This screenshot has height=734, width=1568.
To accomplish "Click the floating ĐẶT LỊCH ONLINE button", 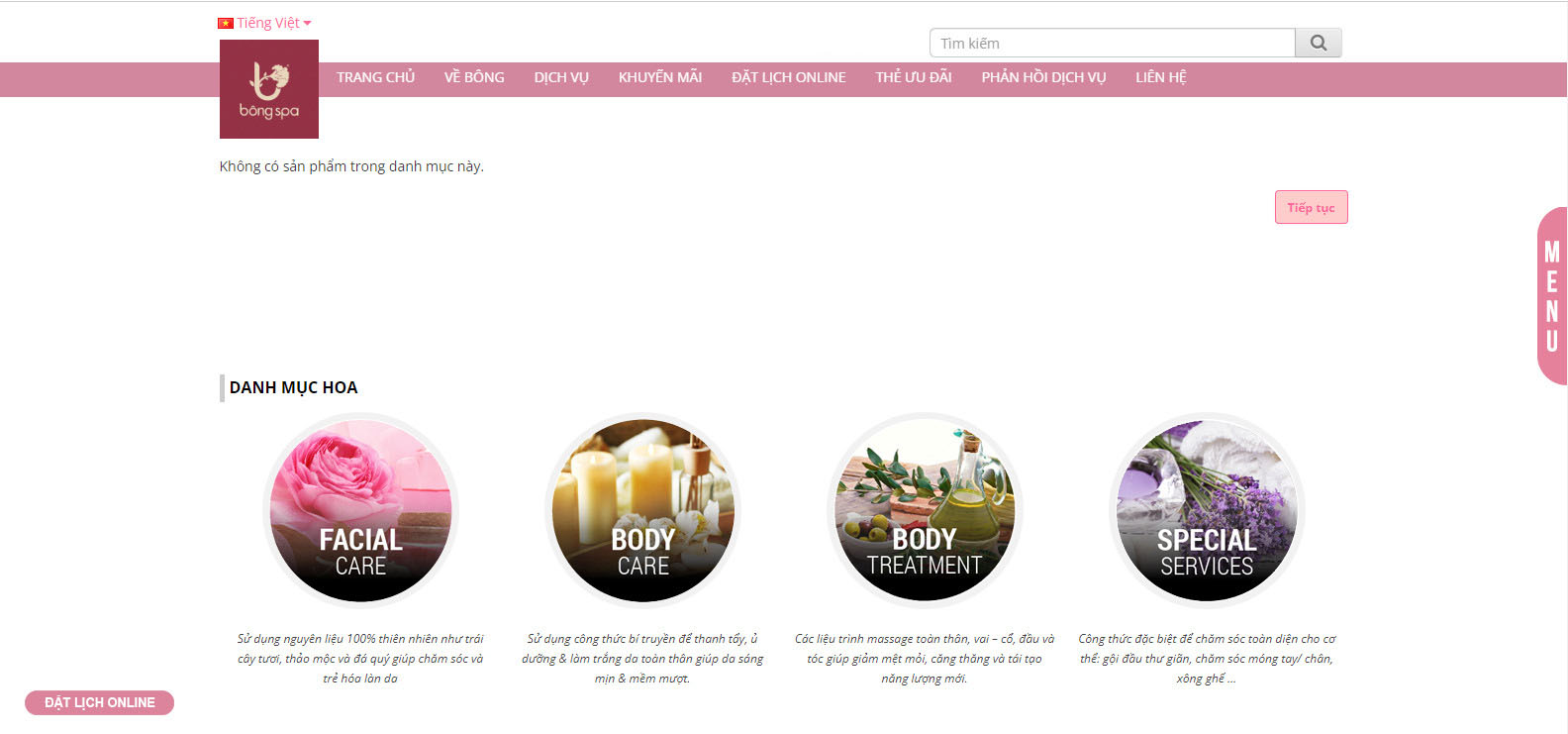I will click(99, 702).
